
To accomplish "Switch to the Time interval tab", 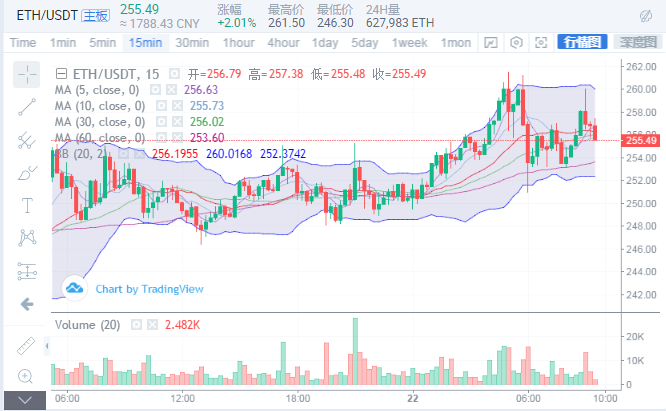I will [x=23, y=43].
